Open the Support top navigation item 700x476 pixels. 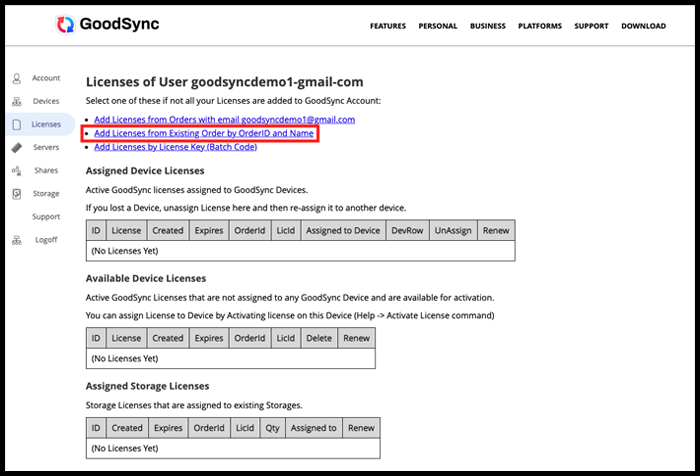pyautogui.click(x=591, y=26)
